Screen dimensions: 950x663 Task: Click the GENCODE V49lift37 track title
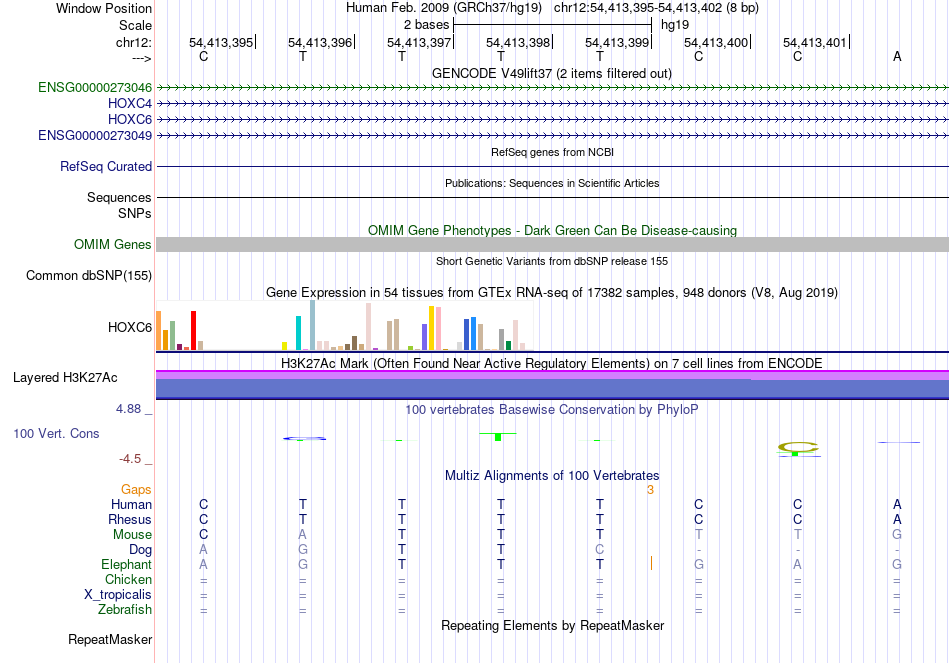coord(551,73)
